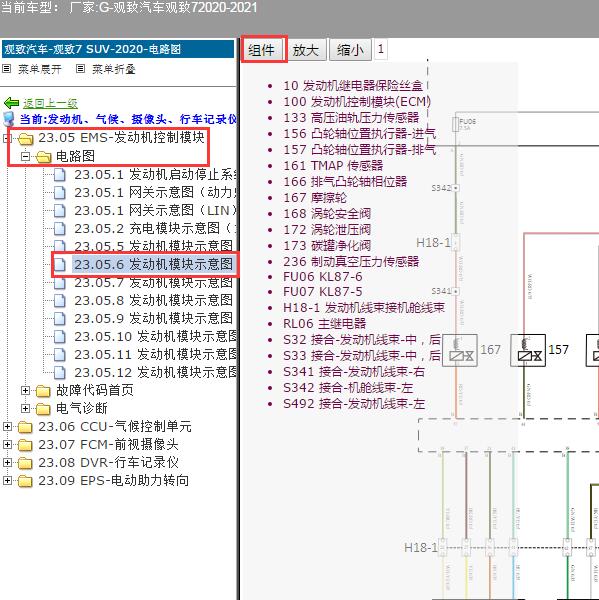Screen dimensions: 599x600
Task: Open 23.05.6 发动机模块示意图 tree item
Action: pyautogui.click(x=154, y=264)
